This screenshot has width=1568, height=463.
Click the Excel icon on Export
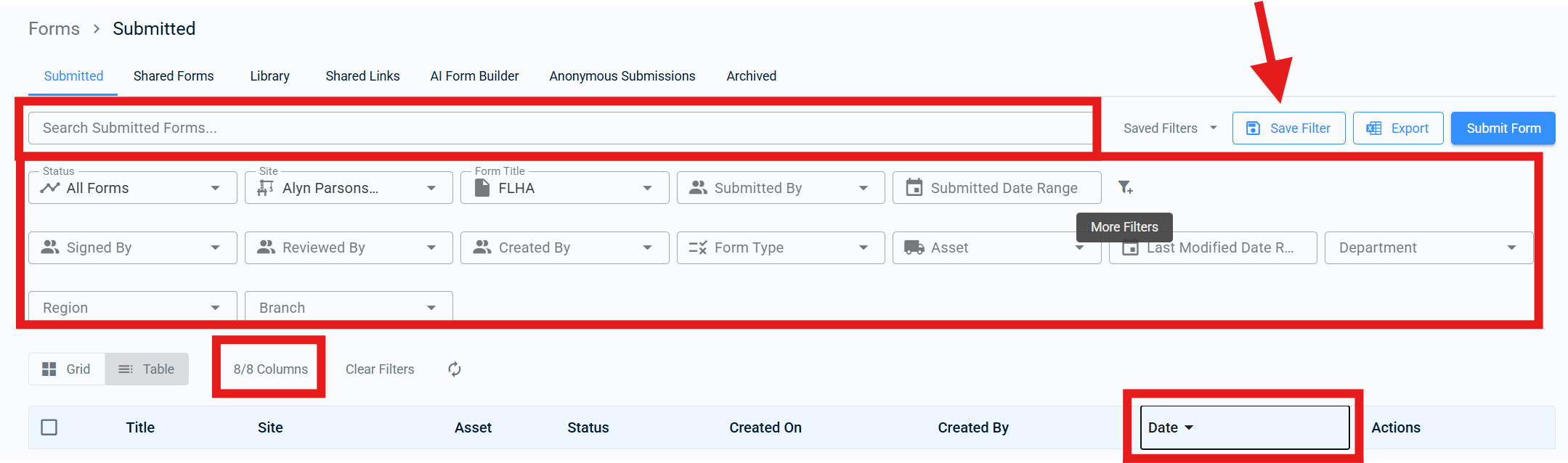point(1373,128)
